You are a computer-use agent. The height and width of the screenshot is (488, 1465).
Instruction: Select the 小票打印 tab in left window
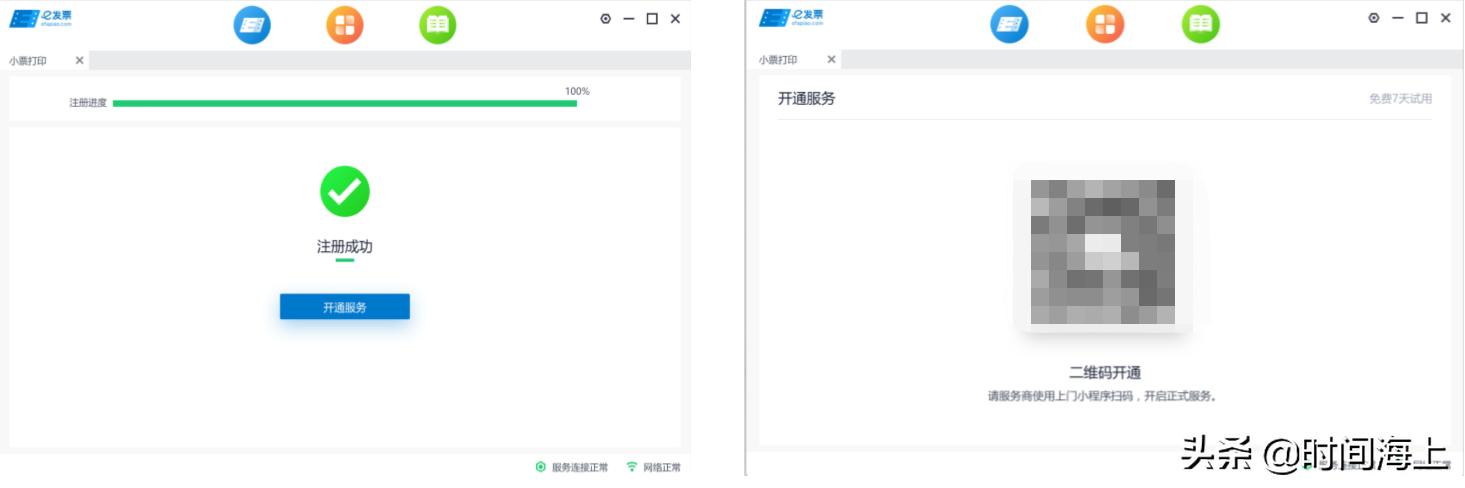pyautogui.click(x=28, y=61)
